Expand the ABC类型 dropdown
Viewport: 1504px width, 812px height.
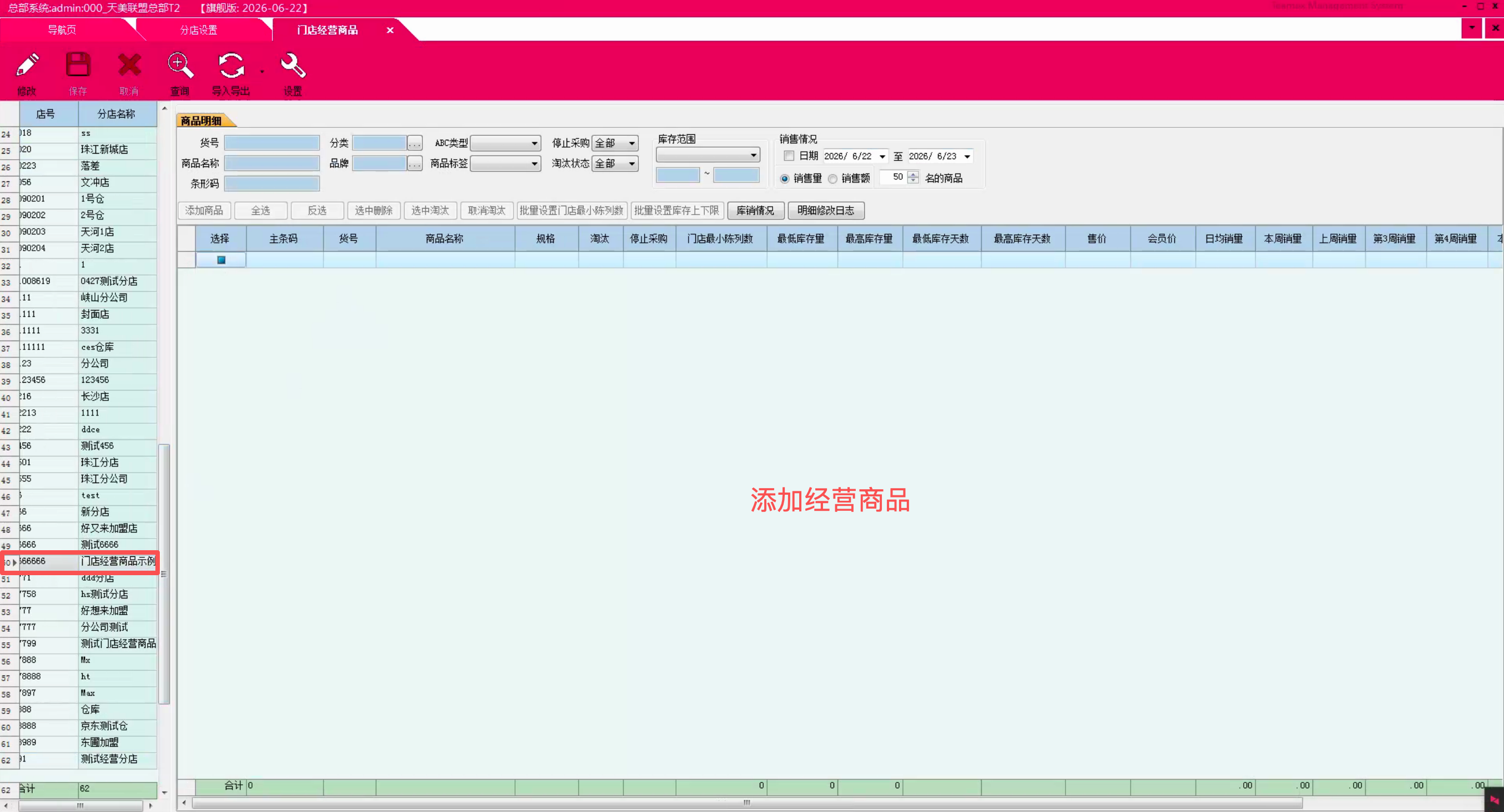pos(534,144)
